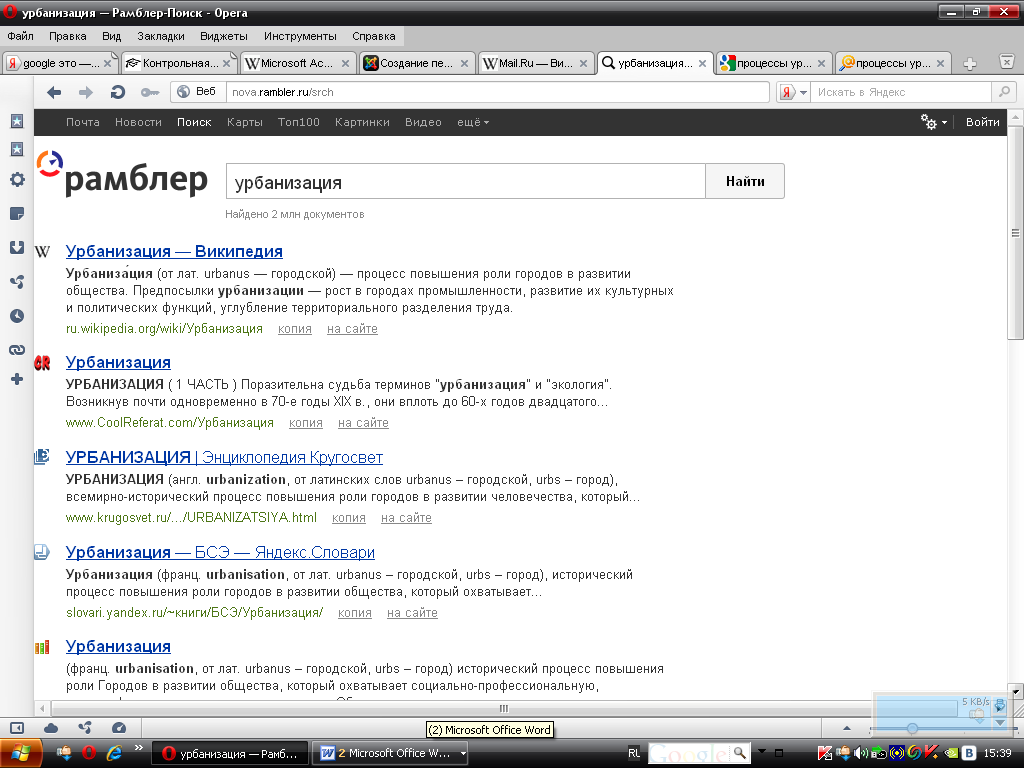This screenshot has height=768, width=1024.
Task: Reload the page with the refresh icon
Action: tap(118, 93)
